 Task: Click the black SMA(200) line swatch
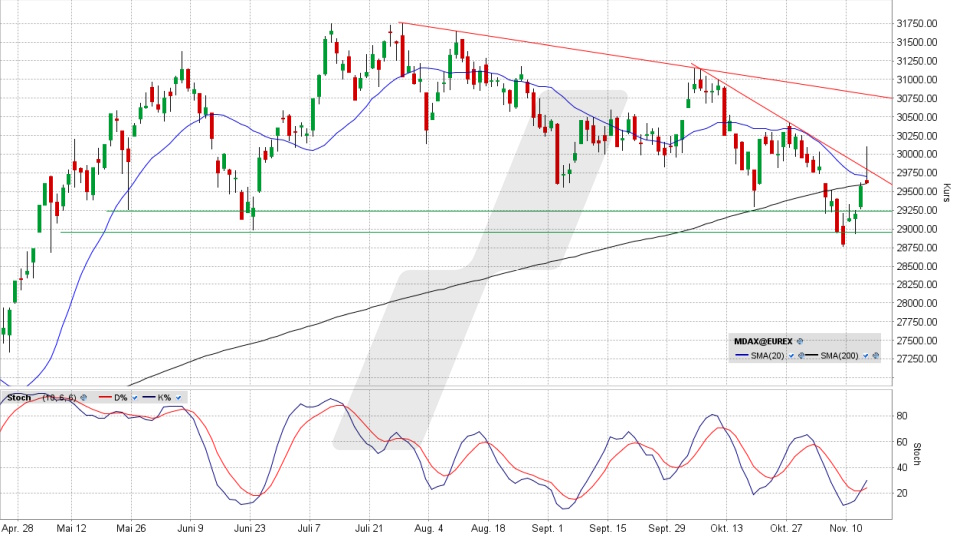813,355
